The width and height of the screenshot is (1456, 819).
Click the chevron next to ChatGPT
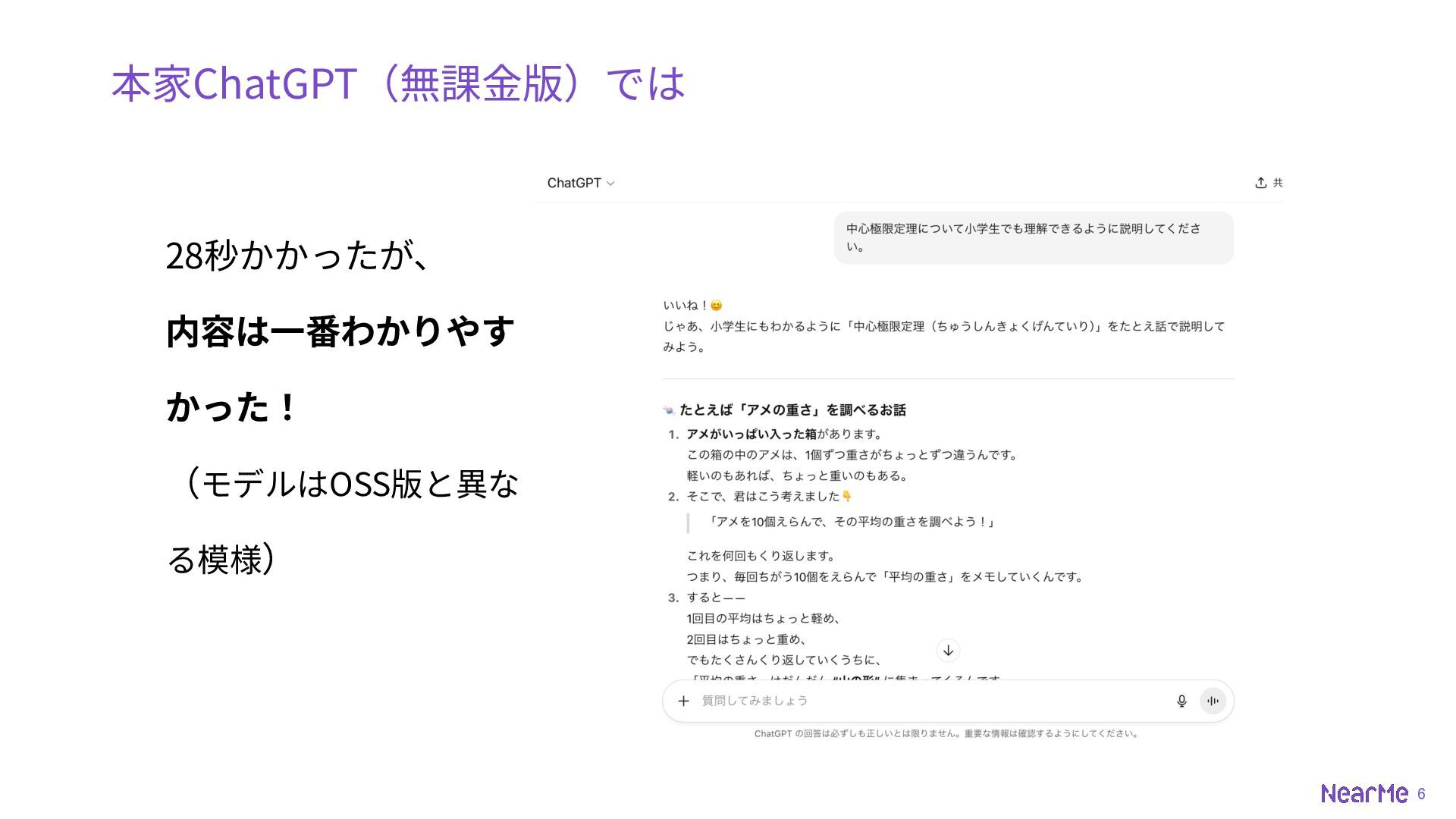pyautogui.click(x=610, y=184)
